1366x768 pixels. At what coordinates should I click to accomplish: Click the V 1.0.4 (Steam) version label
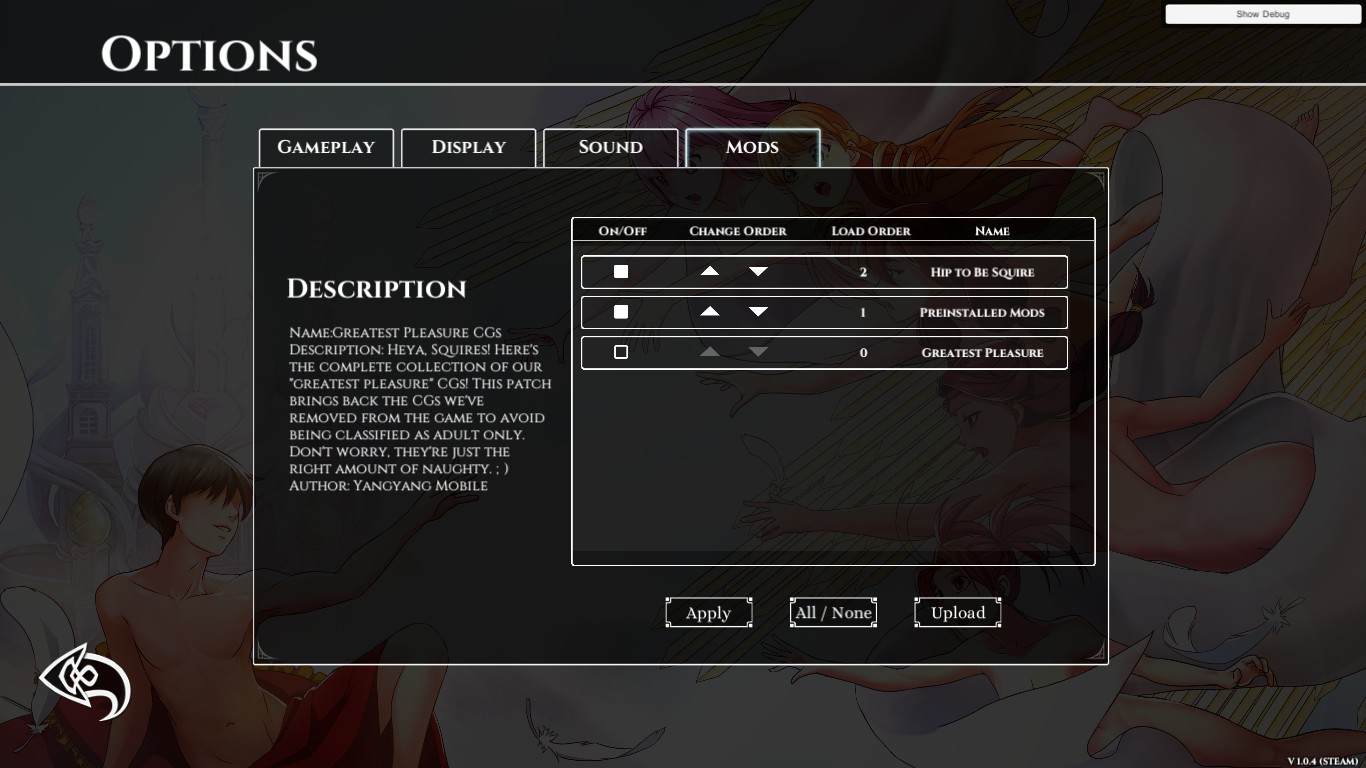click(1322, 761)
